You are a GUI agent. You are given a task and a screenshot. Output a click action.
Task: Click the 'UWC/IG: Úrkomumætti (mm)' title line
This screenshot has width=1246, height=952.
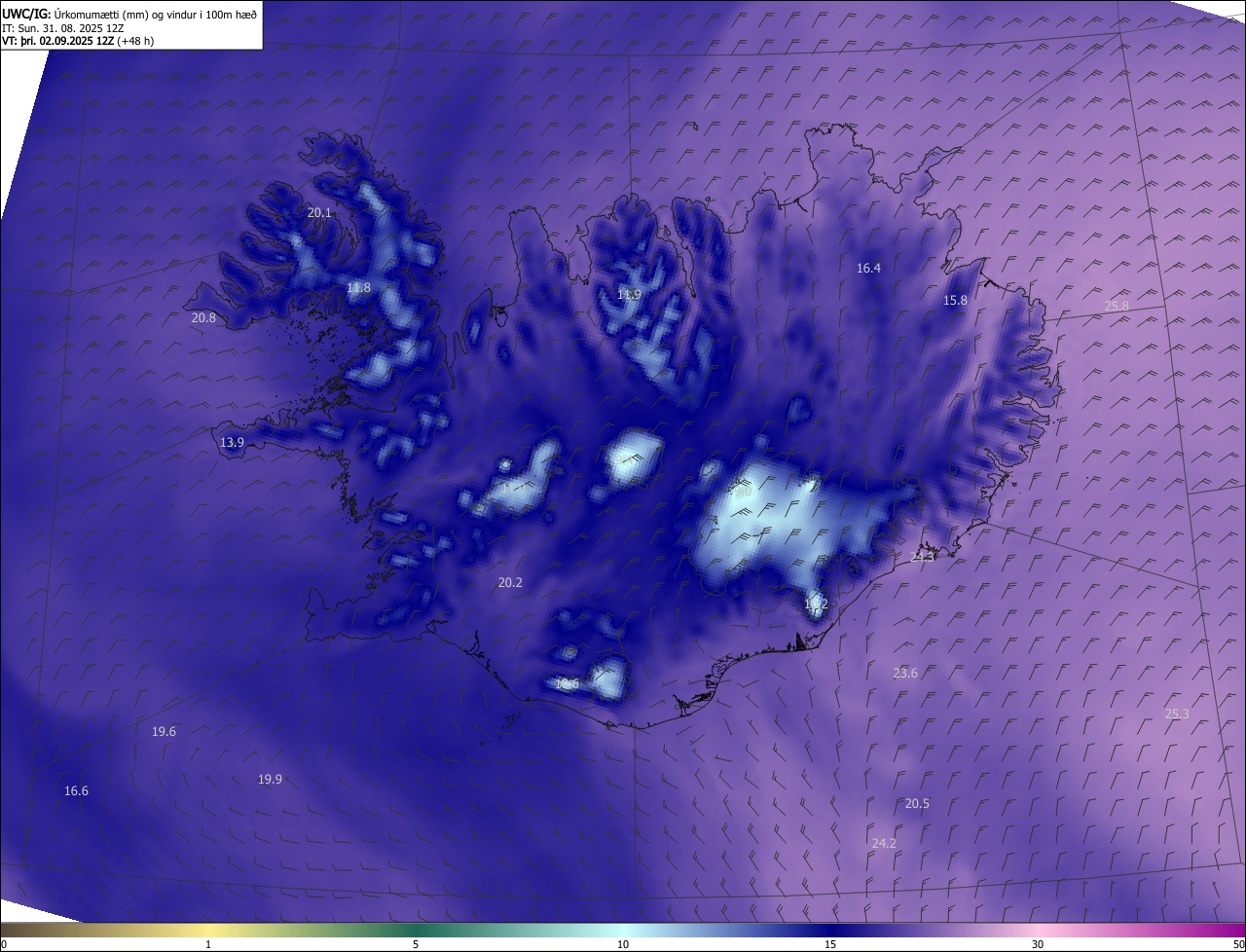[x=129, y=14]
